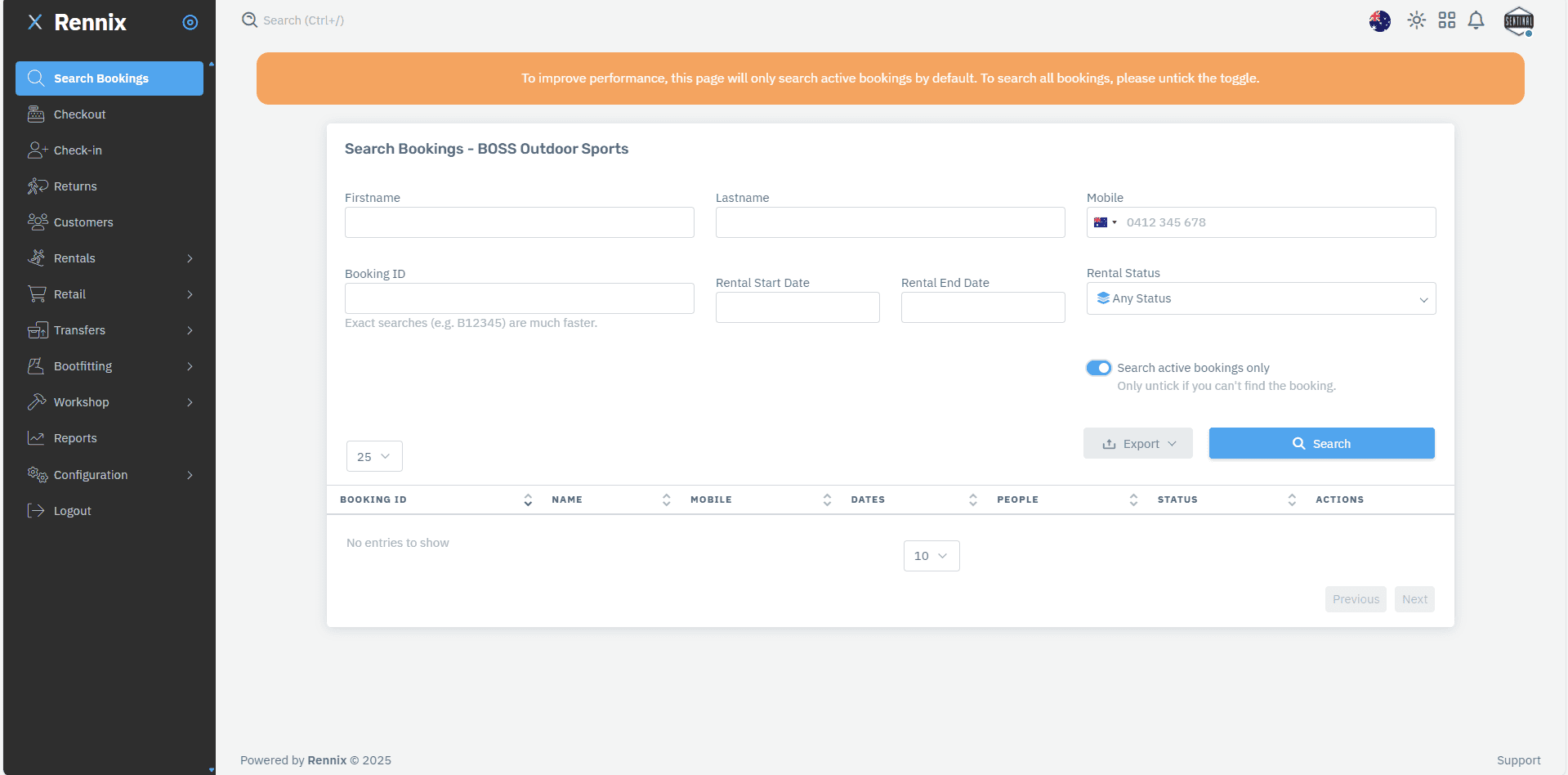The image size is (1568, 775).
Task: Focus the Booking ID input field
Action: (520, 298)
